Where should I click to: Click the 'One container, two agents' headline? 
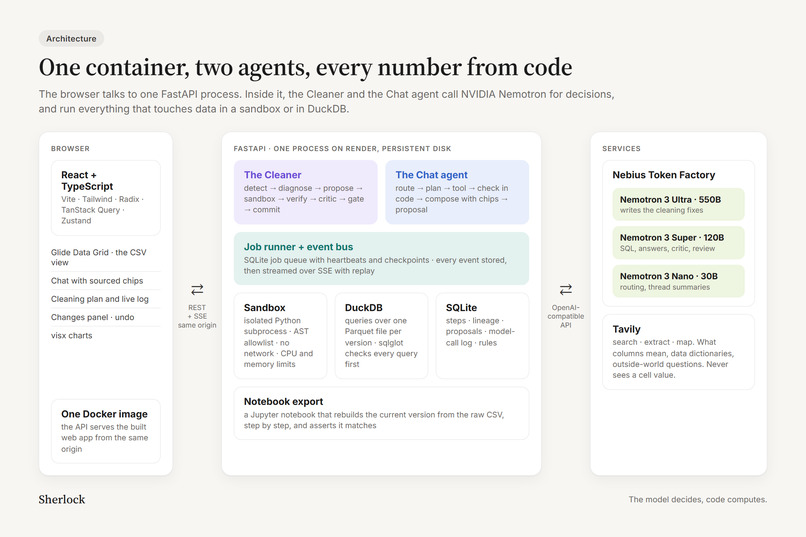(x=305, y=67)
